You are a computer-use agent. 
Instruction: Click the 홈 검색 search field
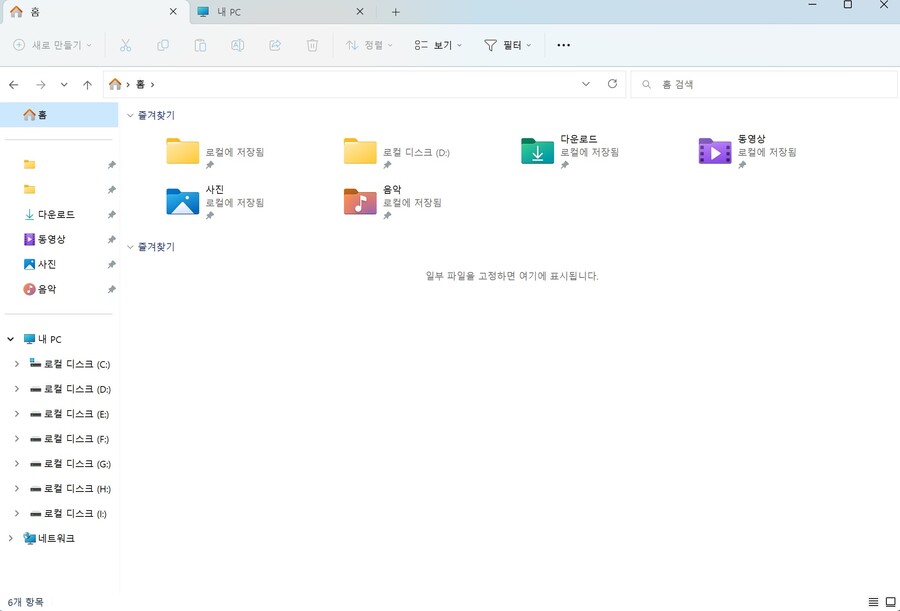(x=763, y=84)
